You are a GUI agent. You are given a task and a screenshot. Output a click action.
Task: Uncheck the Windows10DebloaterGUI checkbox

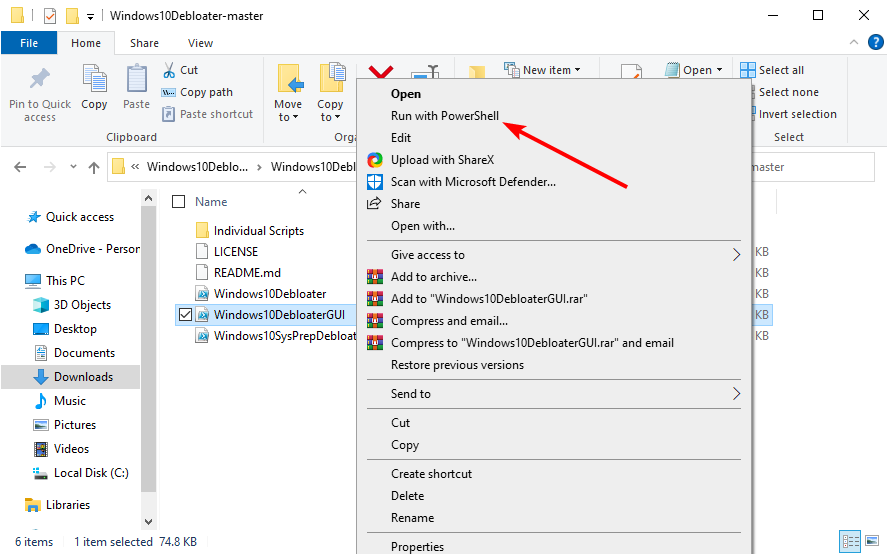click(185, 314)
